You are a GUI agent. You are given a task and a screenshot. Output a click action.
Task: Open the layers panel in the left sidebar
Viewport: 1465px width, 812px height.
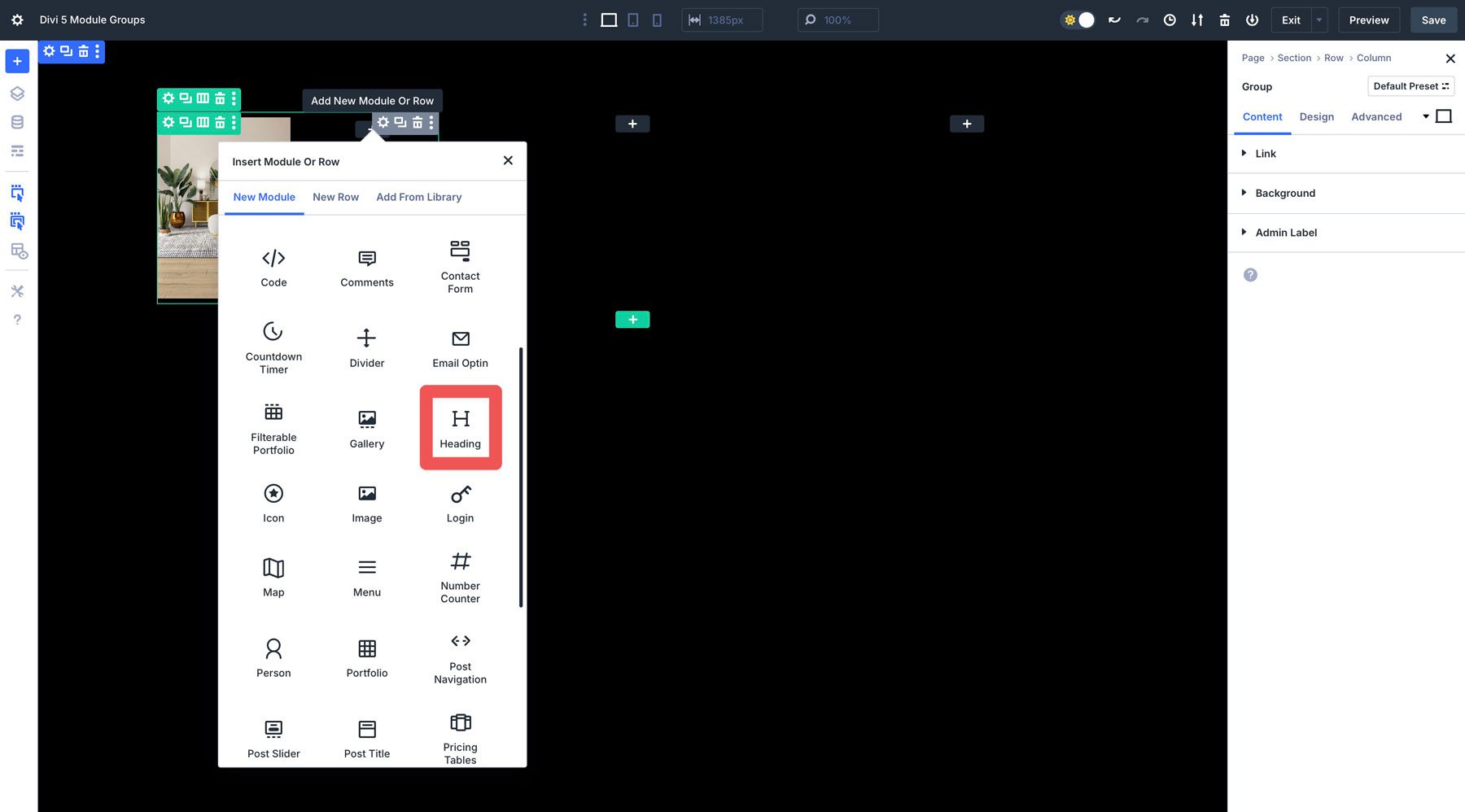pos(17,93)
